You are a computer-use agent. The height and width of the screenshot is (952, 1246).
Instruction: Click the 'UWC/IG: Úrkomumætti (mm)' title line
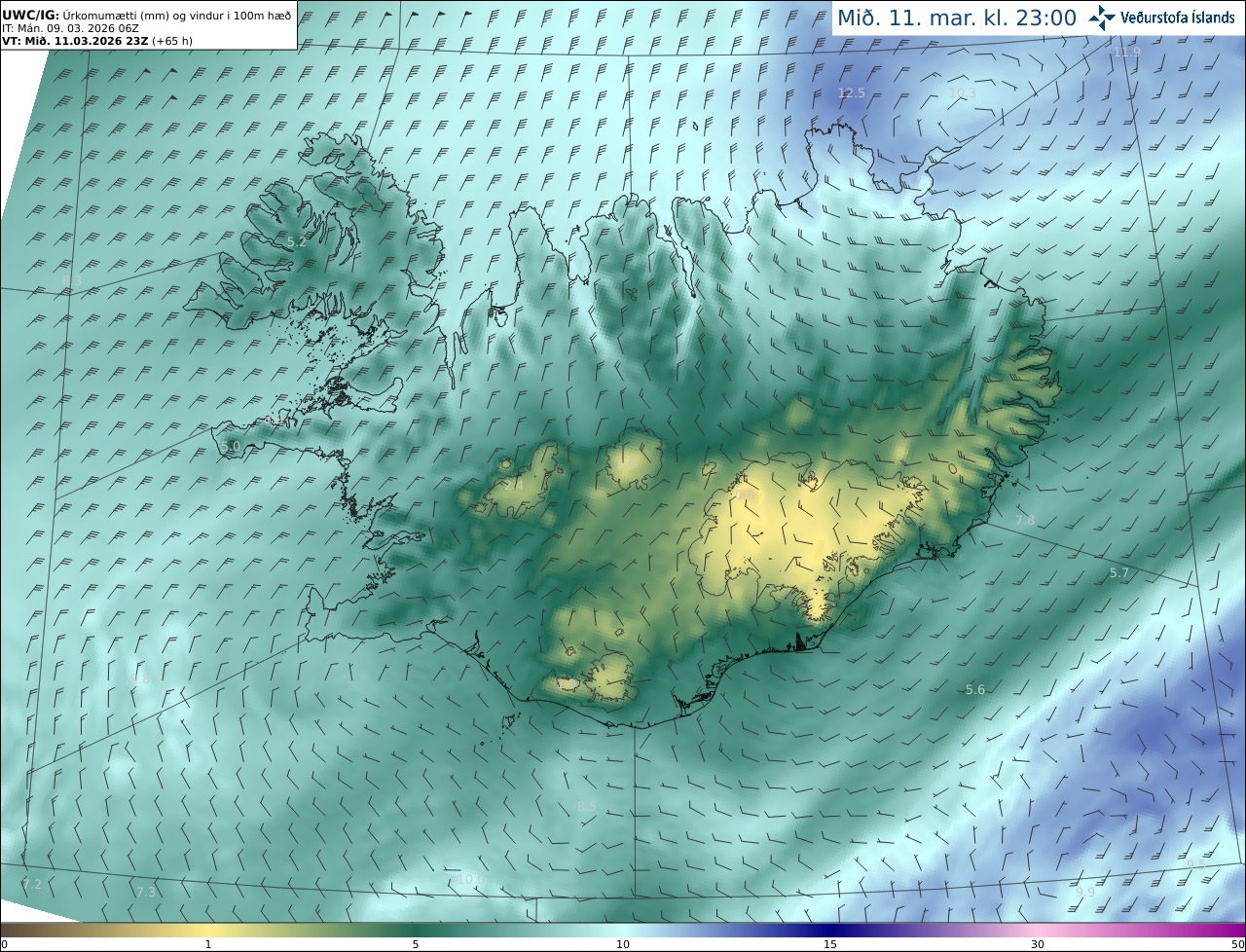(147, 16)
